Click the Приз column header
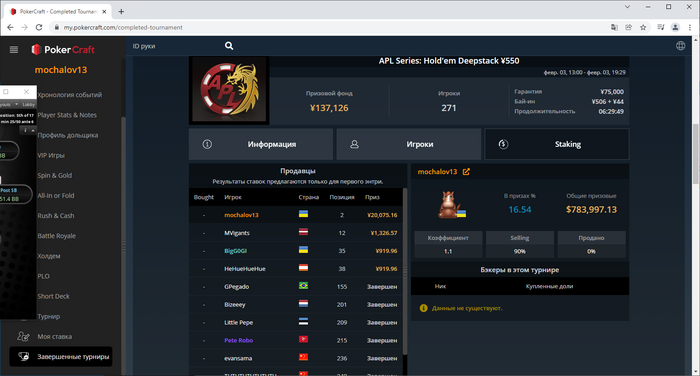 (x=372, y=197)
